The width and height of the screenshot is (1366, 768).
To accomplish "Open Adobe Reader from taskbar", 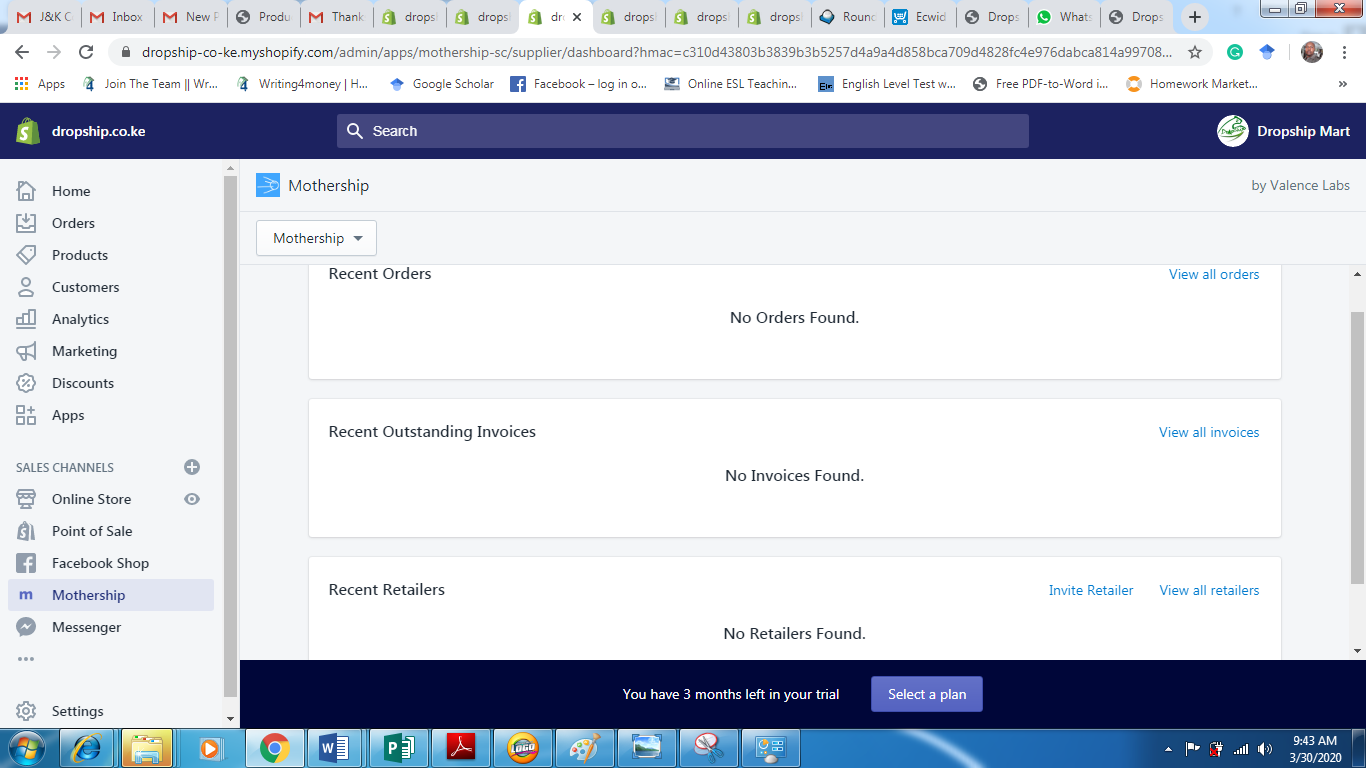I will click(x=459, y=748).
